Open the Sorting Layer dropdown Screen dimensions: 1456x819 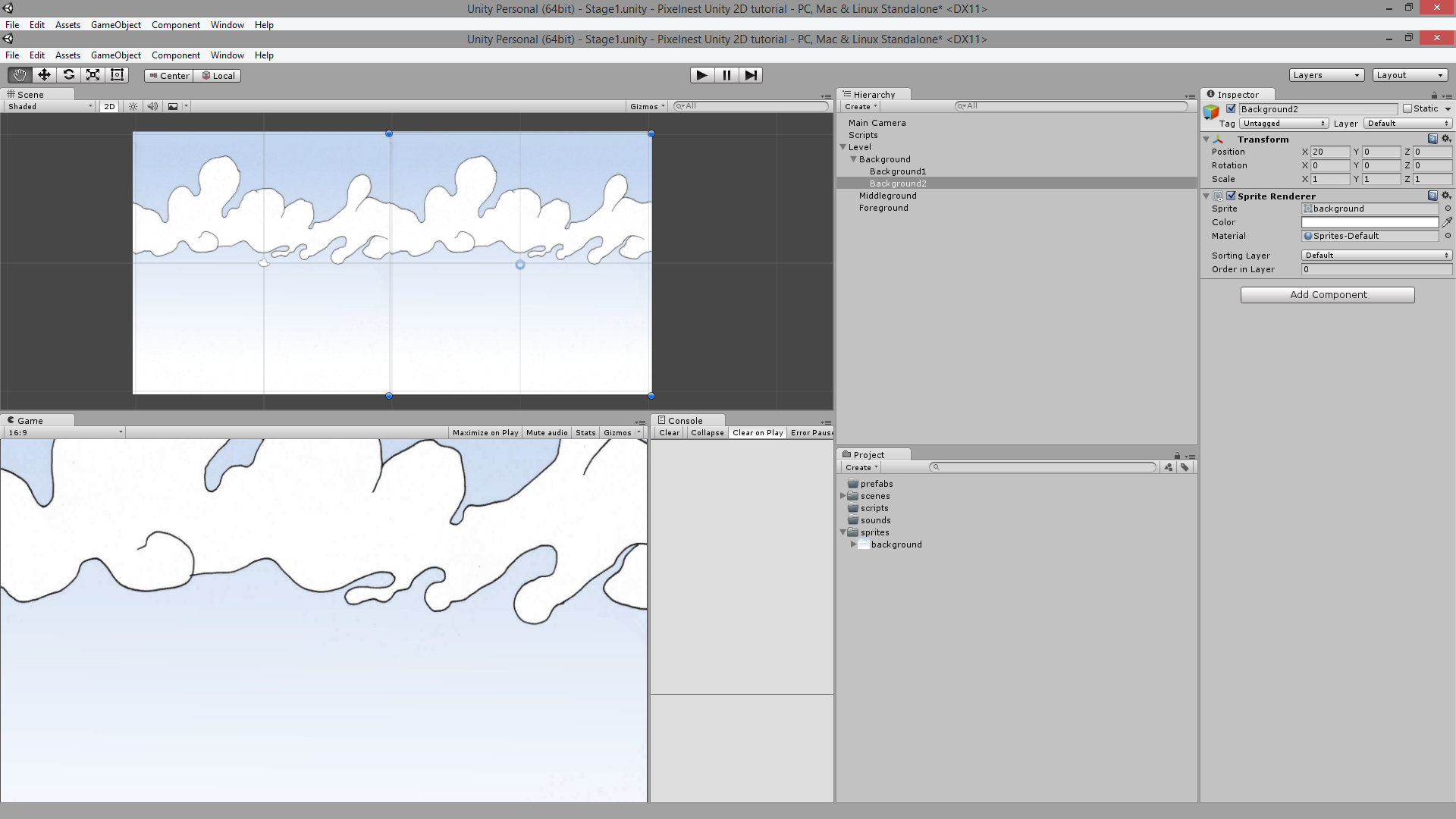click(x=1375, y=255)
